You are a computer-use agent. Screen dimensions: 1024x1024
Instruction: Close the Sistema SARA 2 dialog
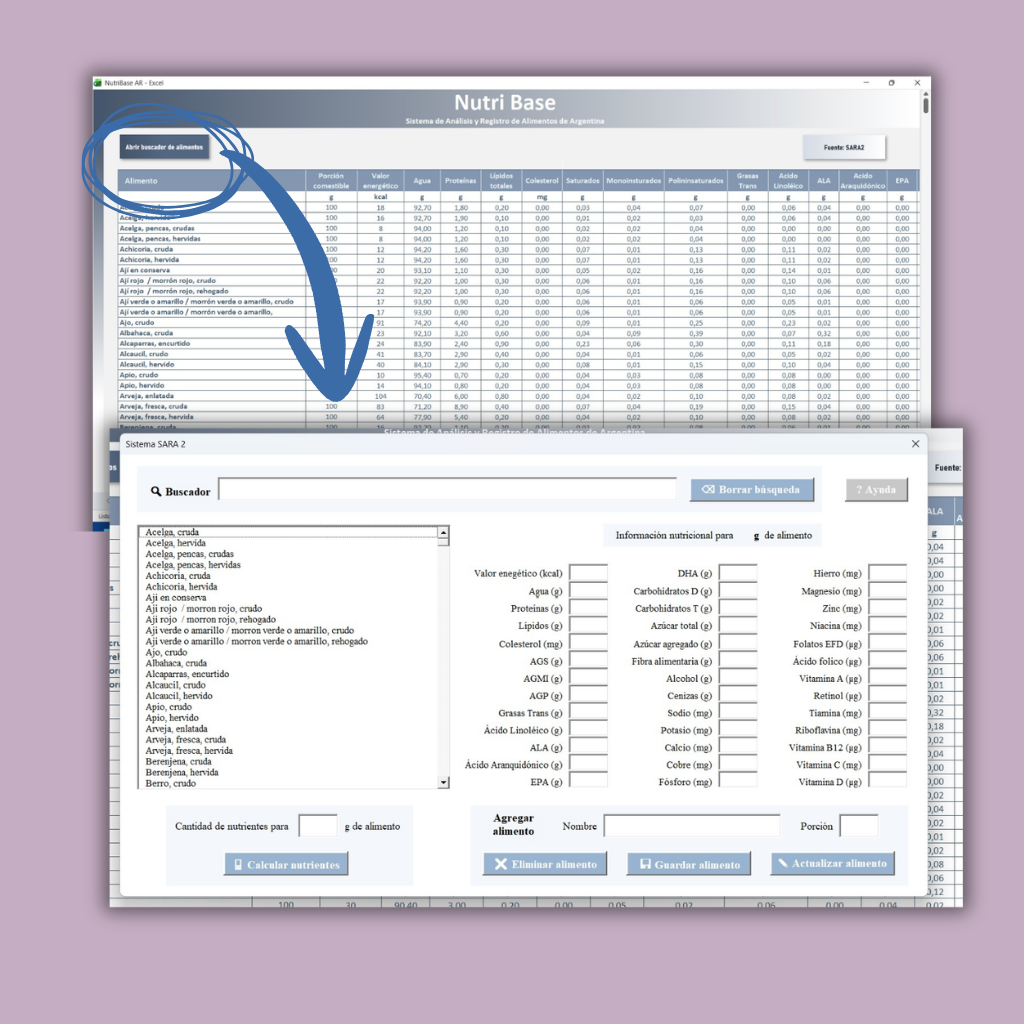[x=915, y=443]
